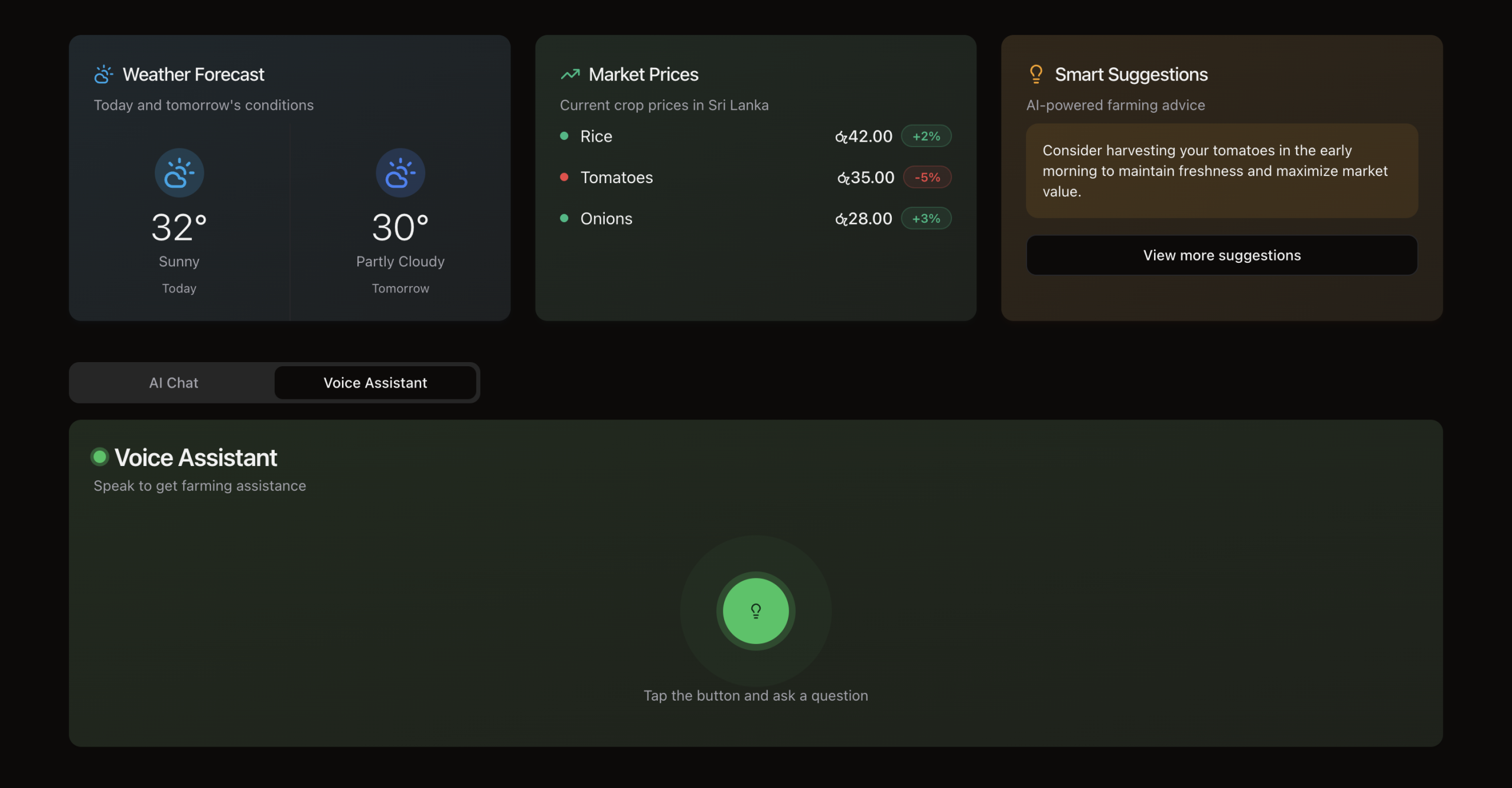Click the Today label in the weather card
The image size is (1512, 788).
coord(179,288)
